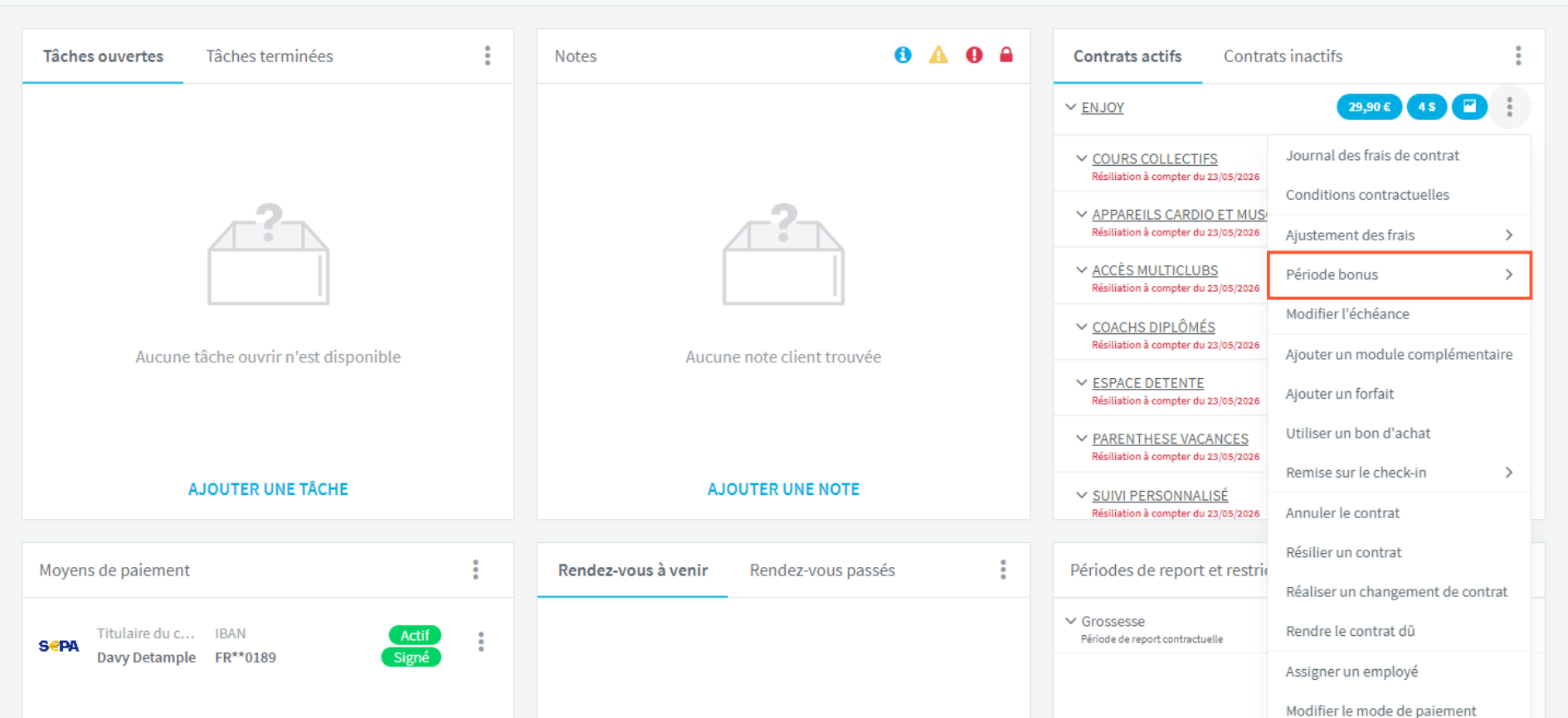Switch to the Tâches terminées tab

coord(270,56)
